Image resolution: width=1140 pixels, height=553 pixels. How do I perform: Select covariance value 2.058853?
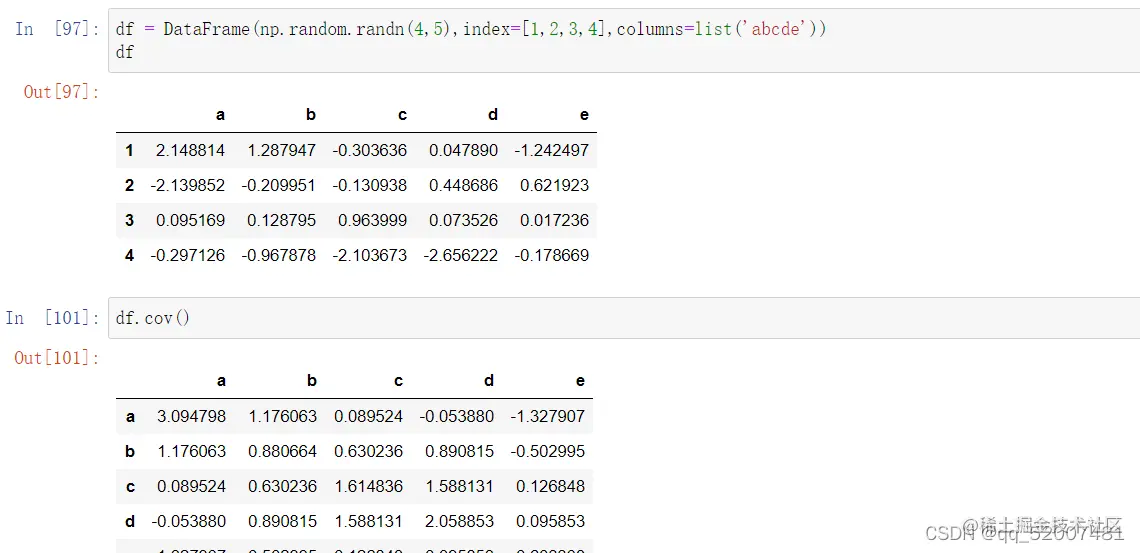click(x=459, y=521)
